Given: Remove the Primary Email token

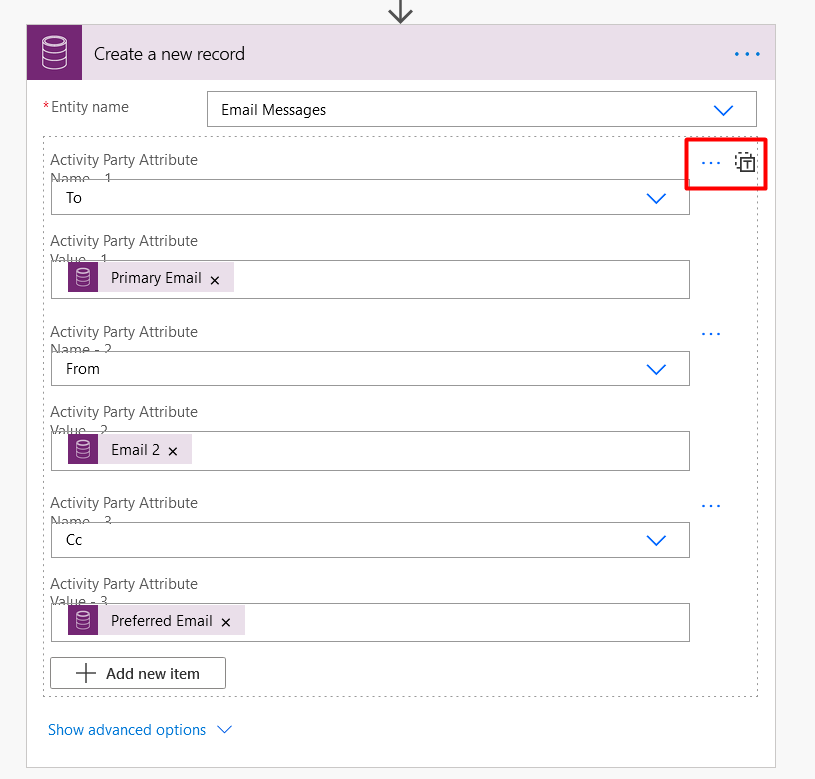Looking at the screenshot, I should point(215,280).
